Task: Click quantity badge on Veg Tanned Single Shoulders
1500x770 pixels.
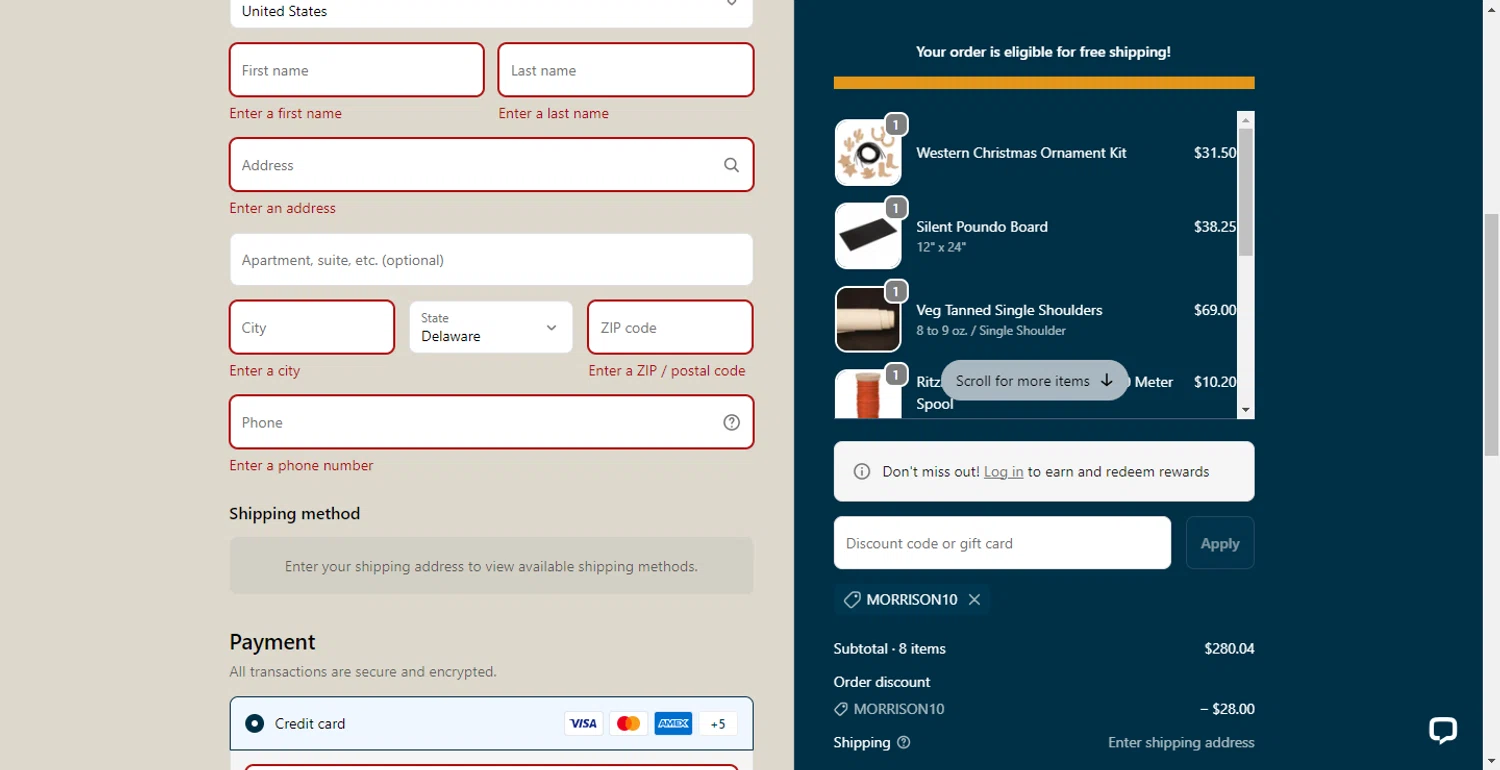Action: tap(896, 290)
